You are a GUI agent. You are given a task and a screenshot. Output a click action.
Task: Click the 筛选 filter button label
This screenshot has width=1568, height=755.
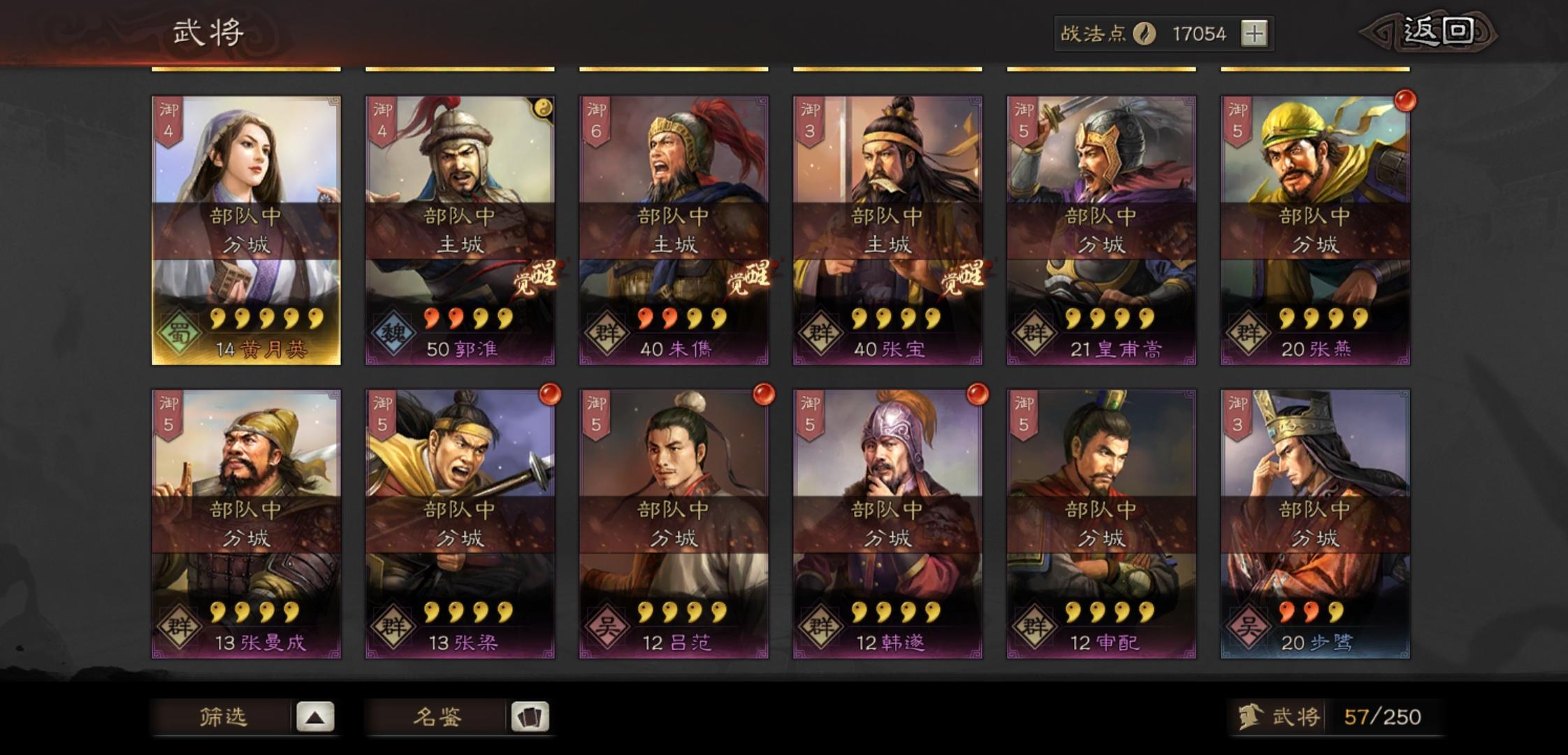click(x=223, y=717)
